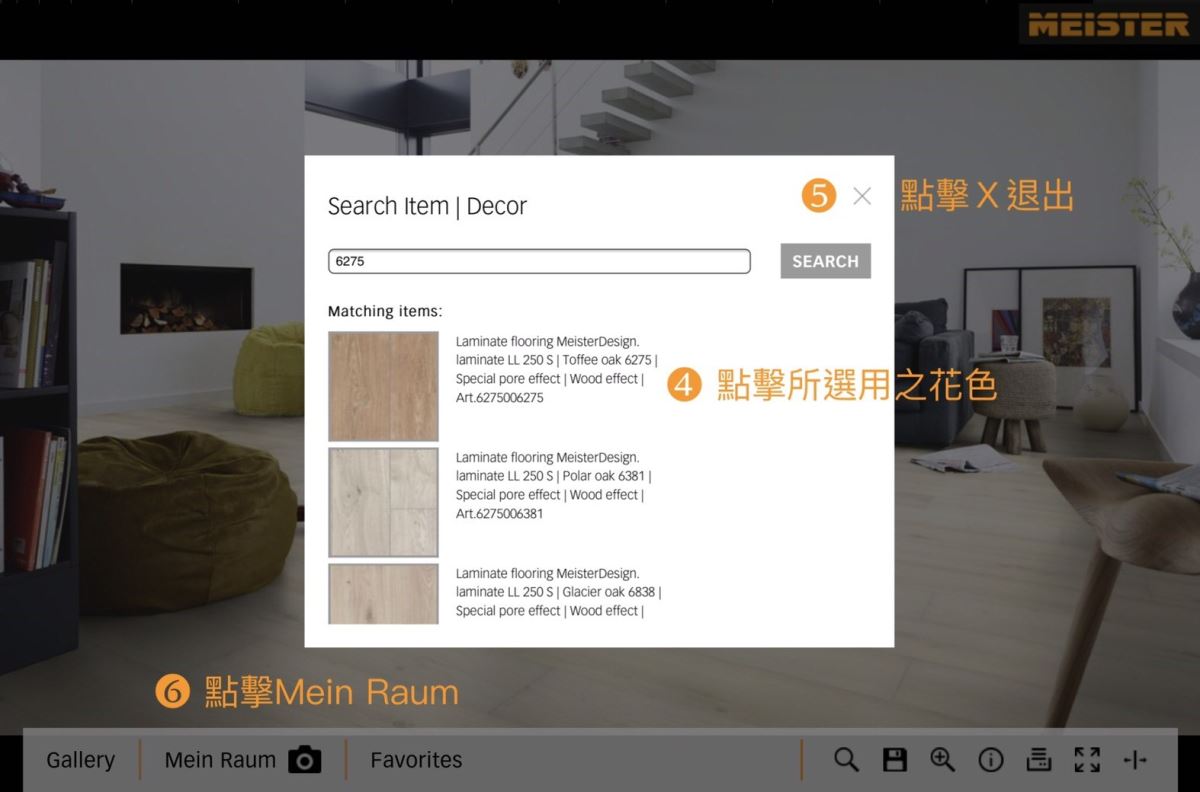Select the Toffee oak 6275 thumbnail
Image resolution: width=1200 pixels, height=792 pixels.
383,386
